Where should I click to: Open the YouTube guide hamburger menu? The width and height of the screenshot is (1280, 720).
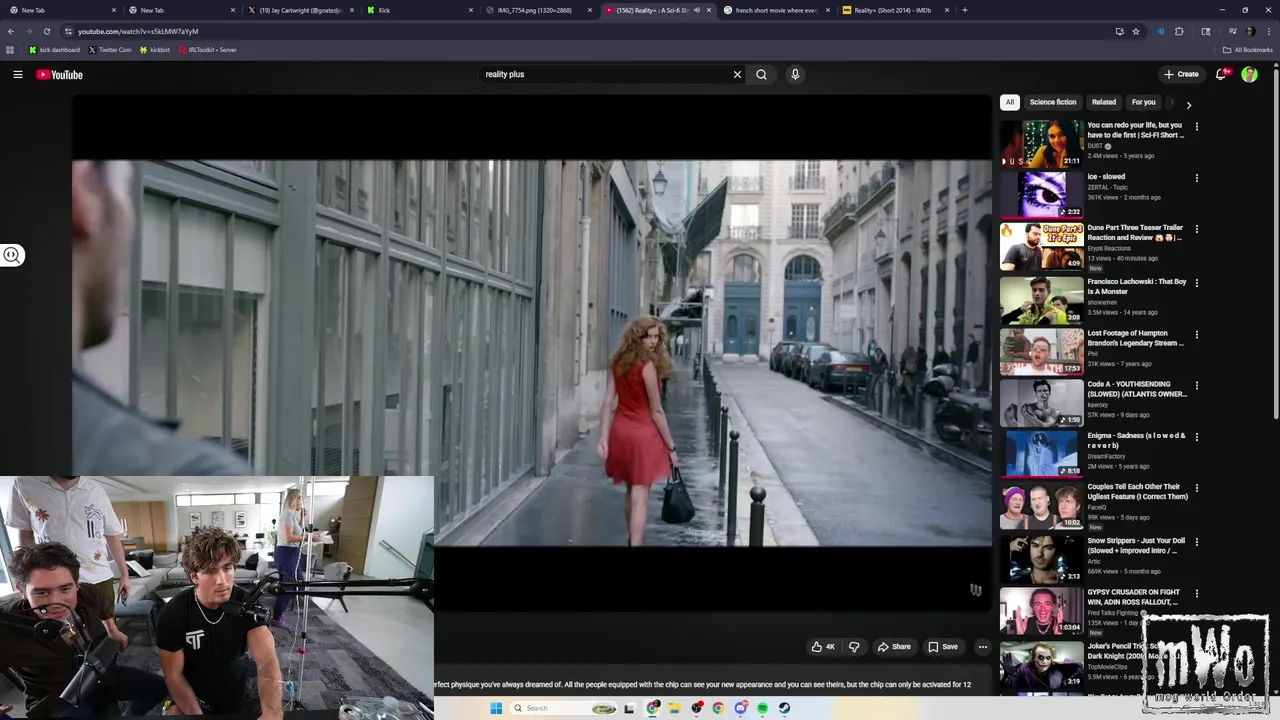coord(18,74)
